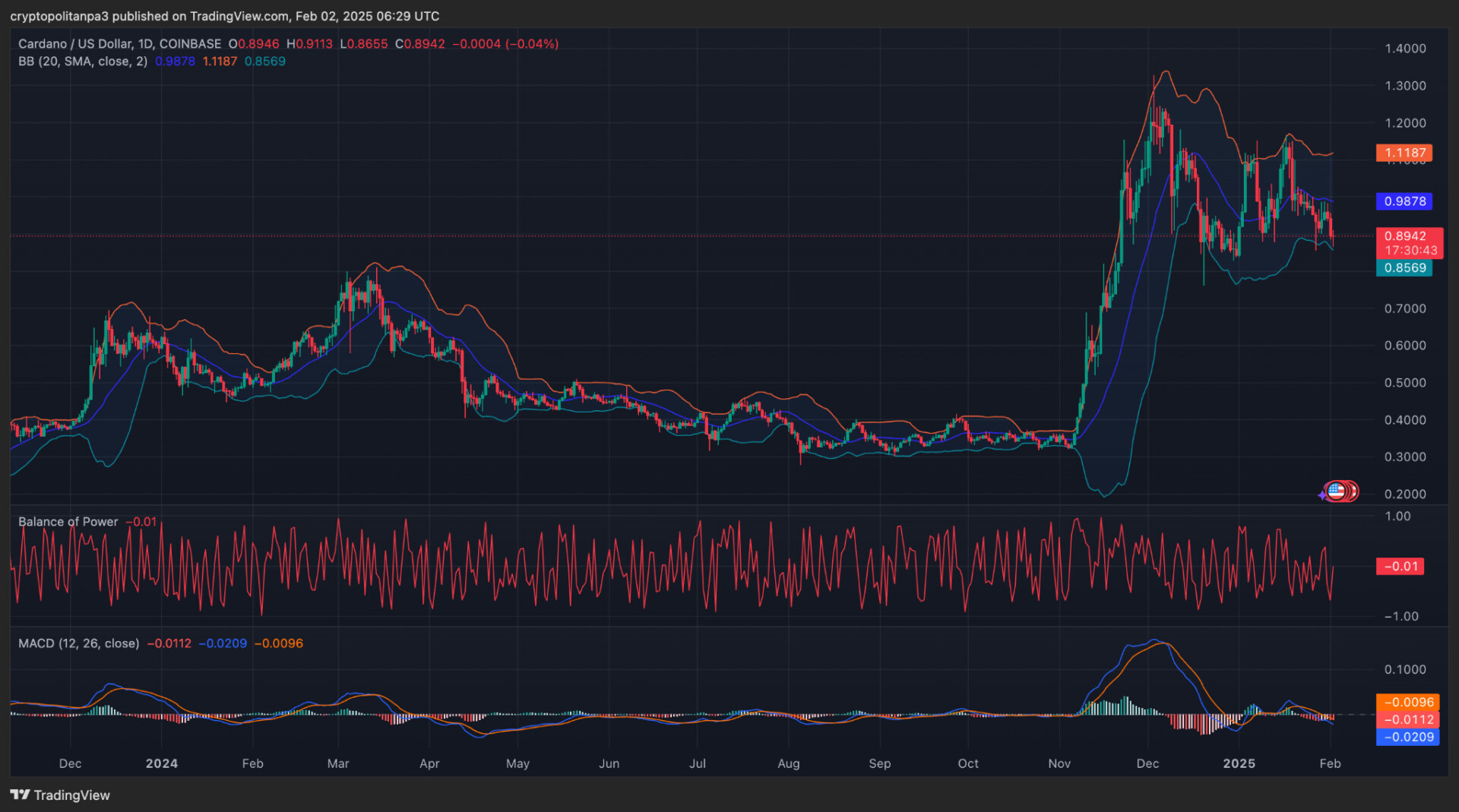Click the orange −0.0096 value in MACD legend
The image size is (1459, 812).
[x=278, y=643]
